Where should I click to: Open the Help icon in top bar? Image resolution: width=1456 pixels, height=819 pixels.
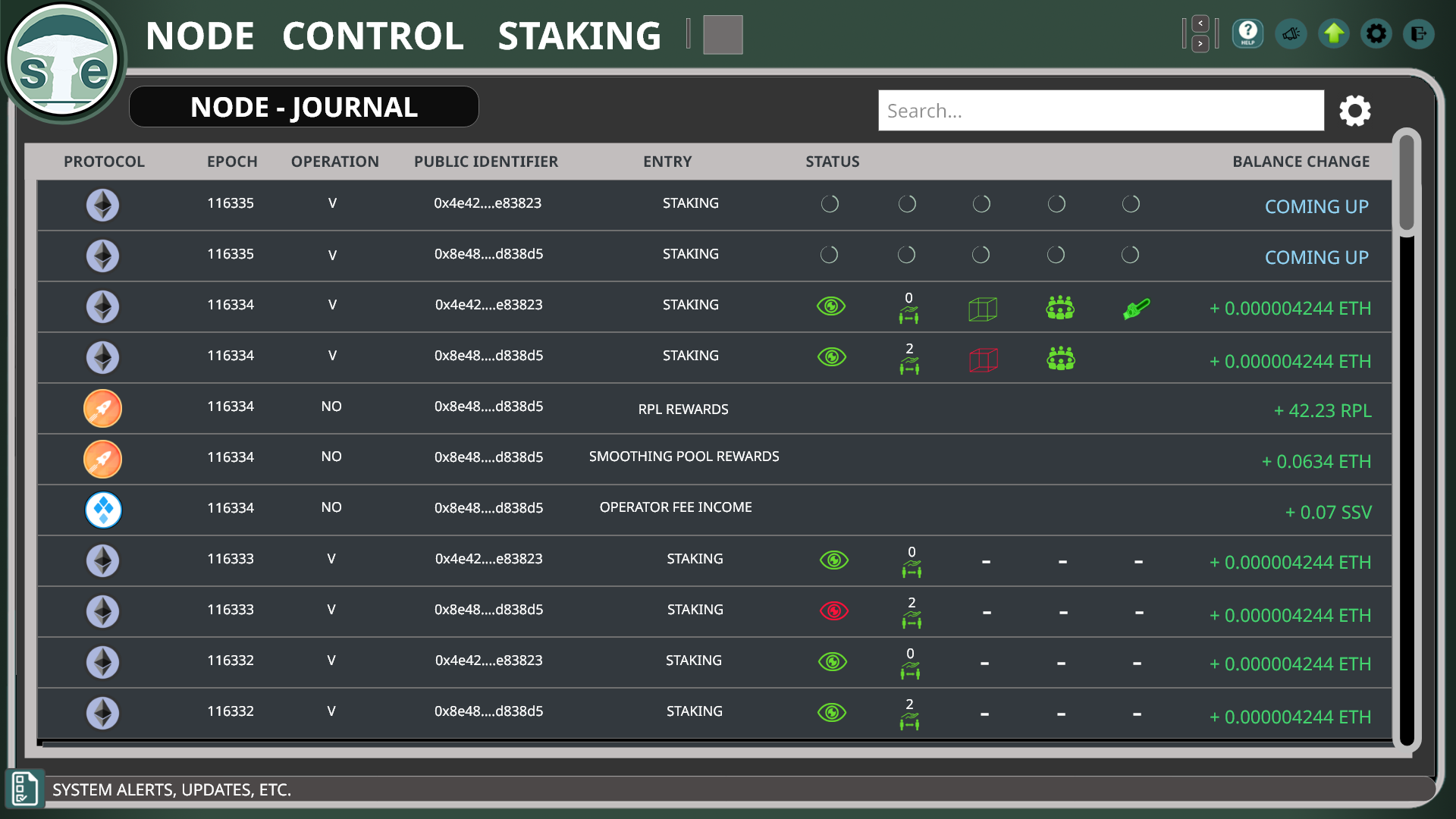click(x=1247, y=34)
